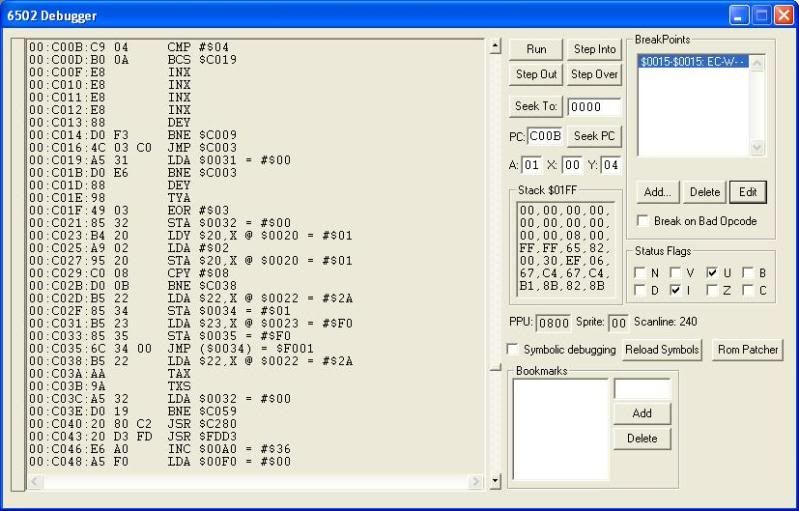Screen dimensions: 799x511
Task: Select the A register field
Action: (531, 165)
